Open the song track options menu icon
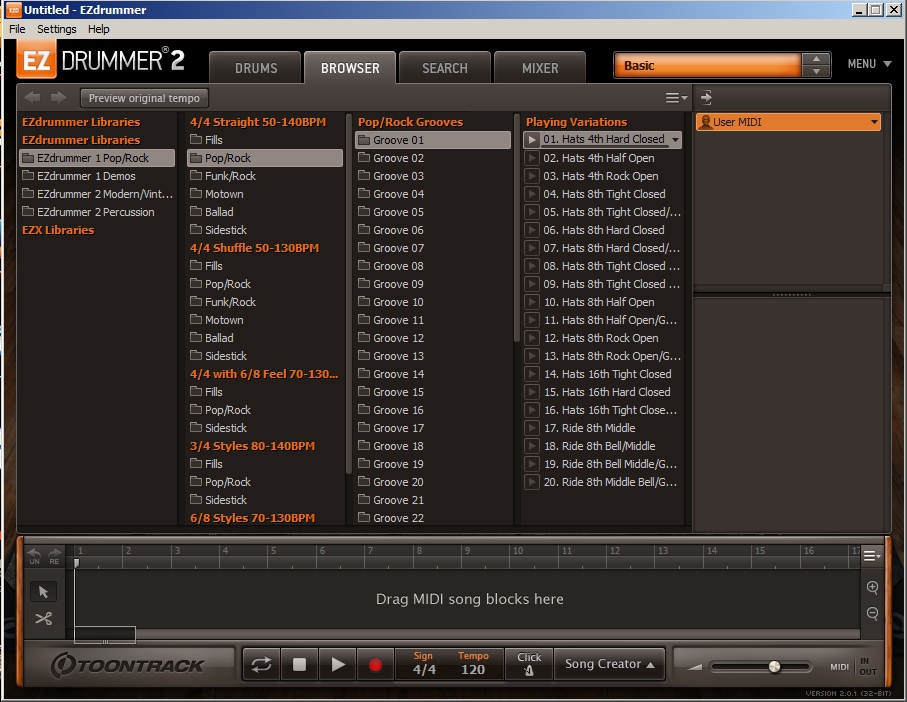This screenshot has width=907, height=702. 872,556
